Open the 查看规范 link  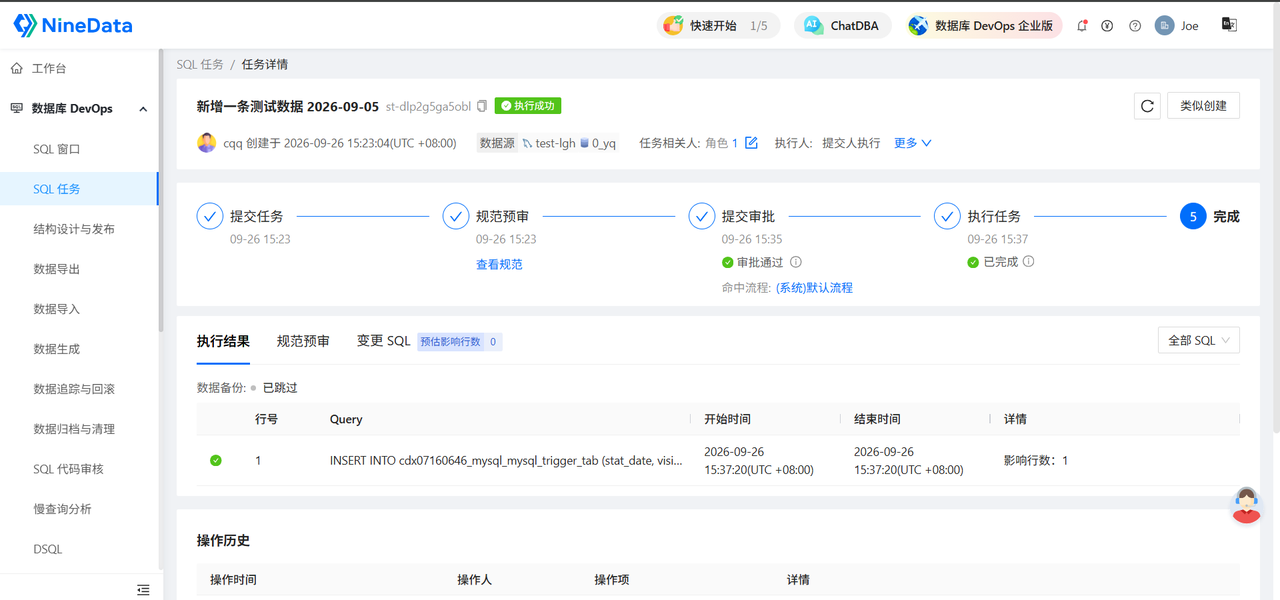pyautogui.click(x=499, y=264)
